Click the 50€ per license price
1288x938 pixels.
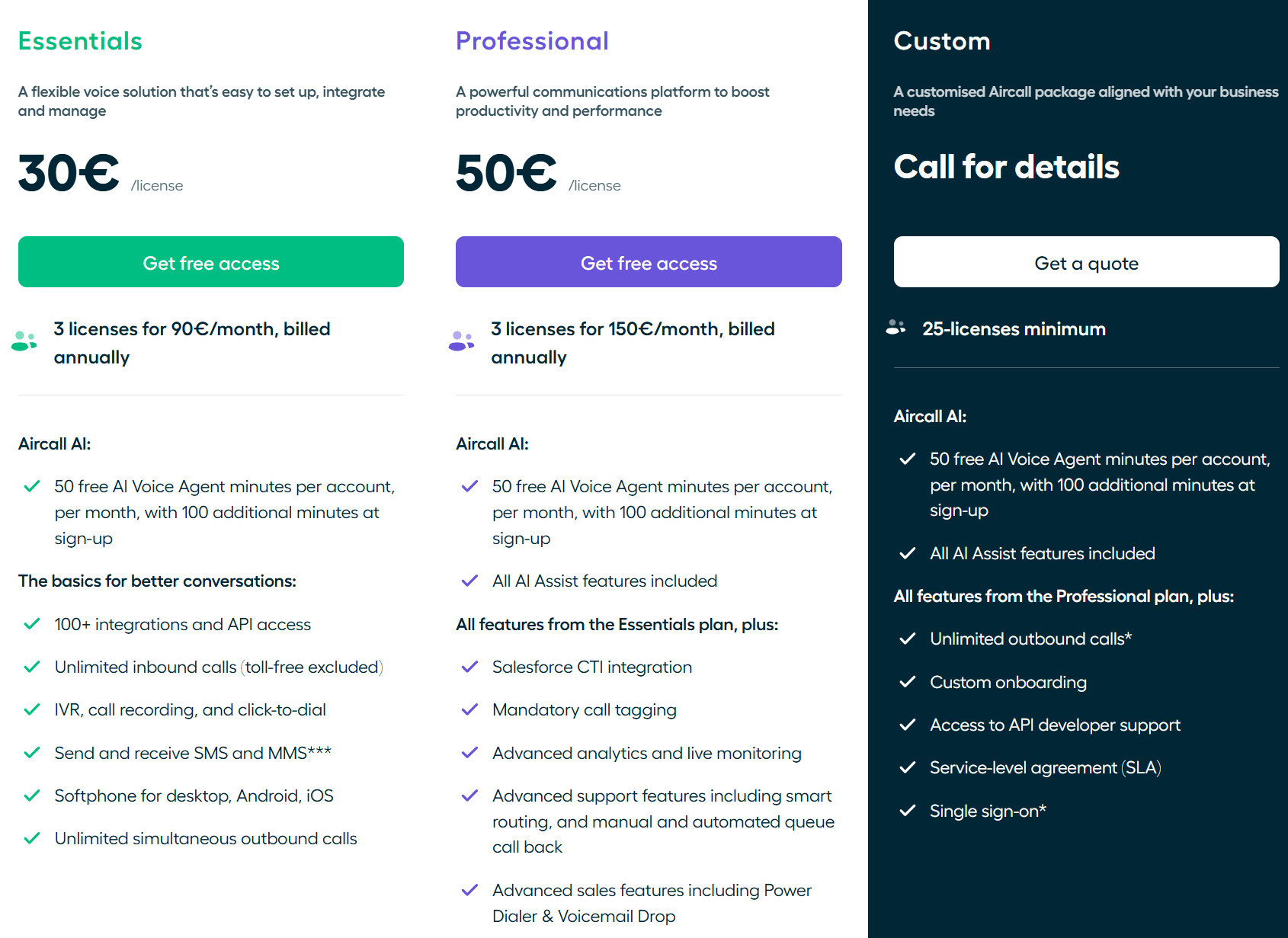[507, 173]
